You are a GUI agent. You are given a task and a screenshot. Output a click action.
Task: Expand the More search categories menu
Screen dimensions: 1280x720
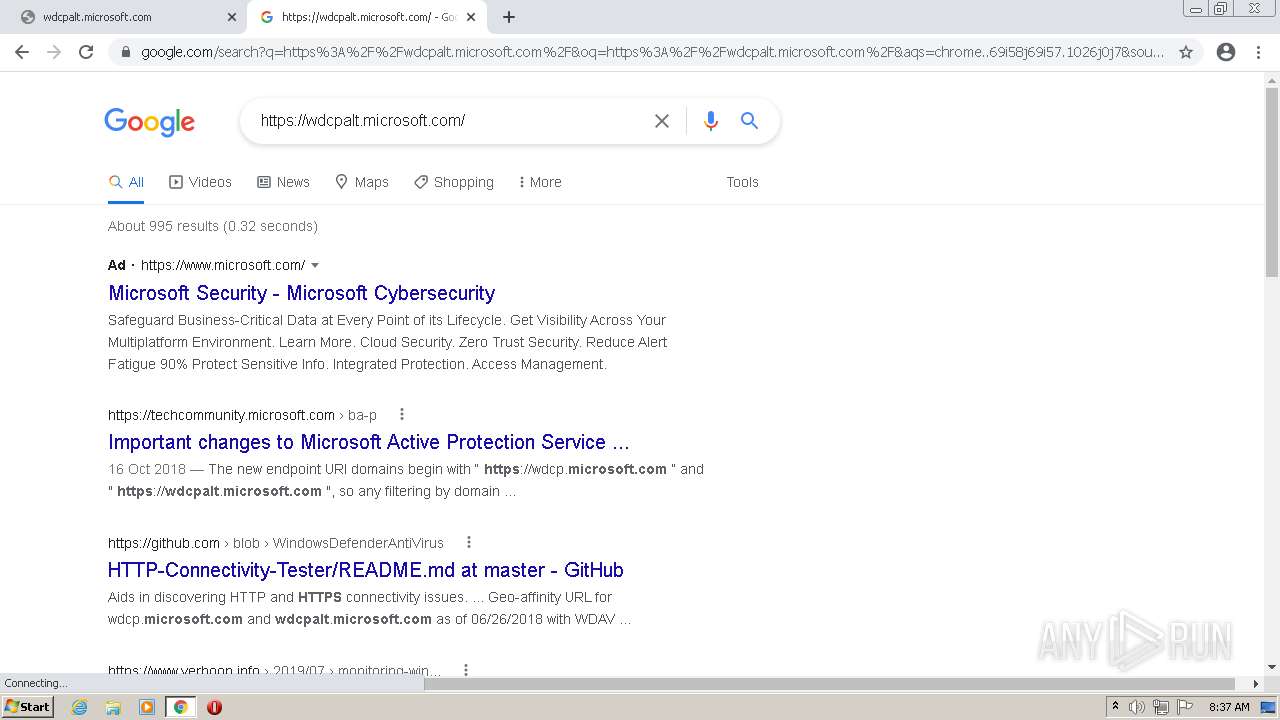pos(540,182)
